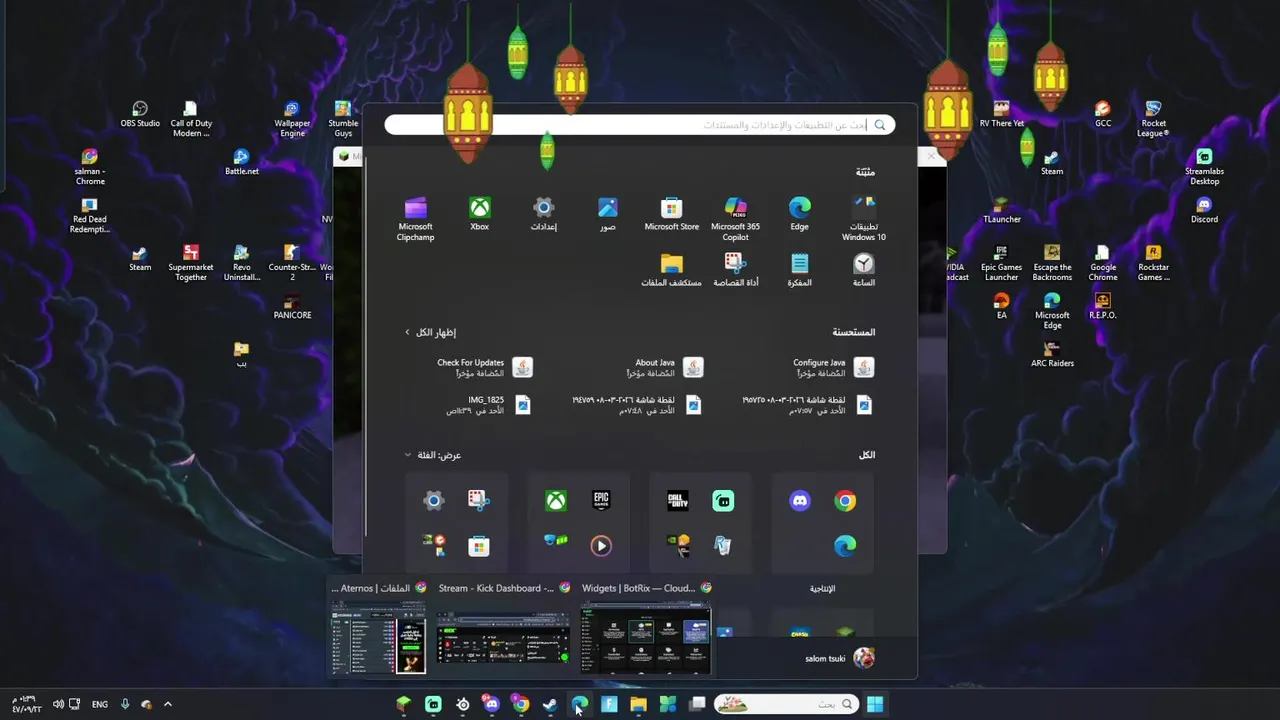Open تطبيقات Windows 10 folder
Screen dimensions: 1280x720
coord(864,219)
